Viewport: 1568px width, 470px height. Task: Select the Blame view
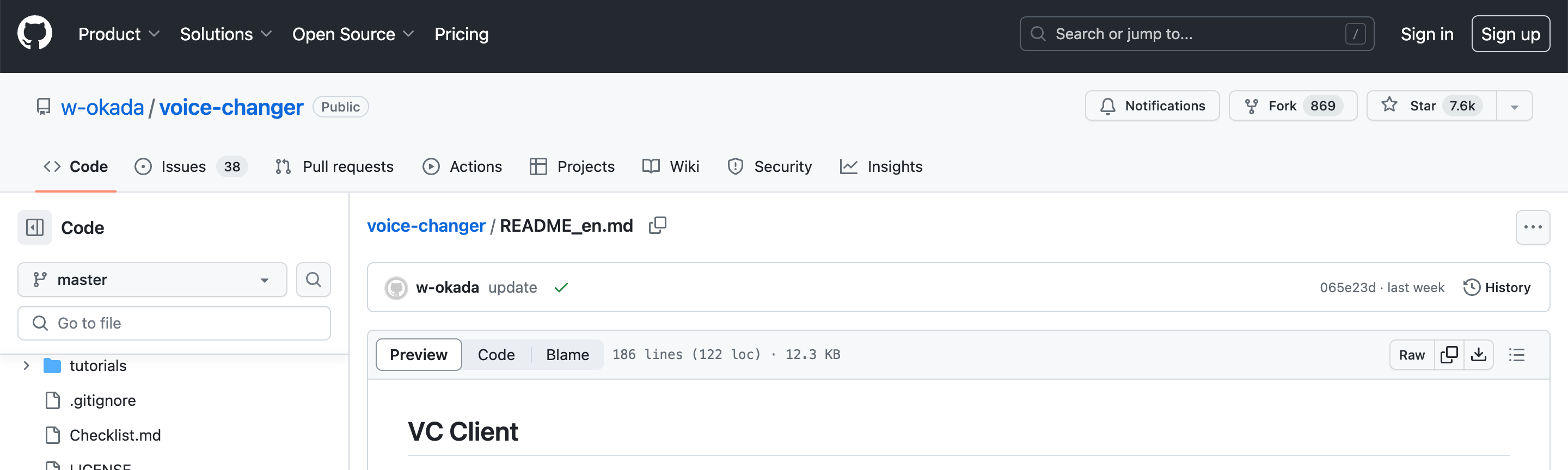(567, 355)
